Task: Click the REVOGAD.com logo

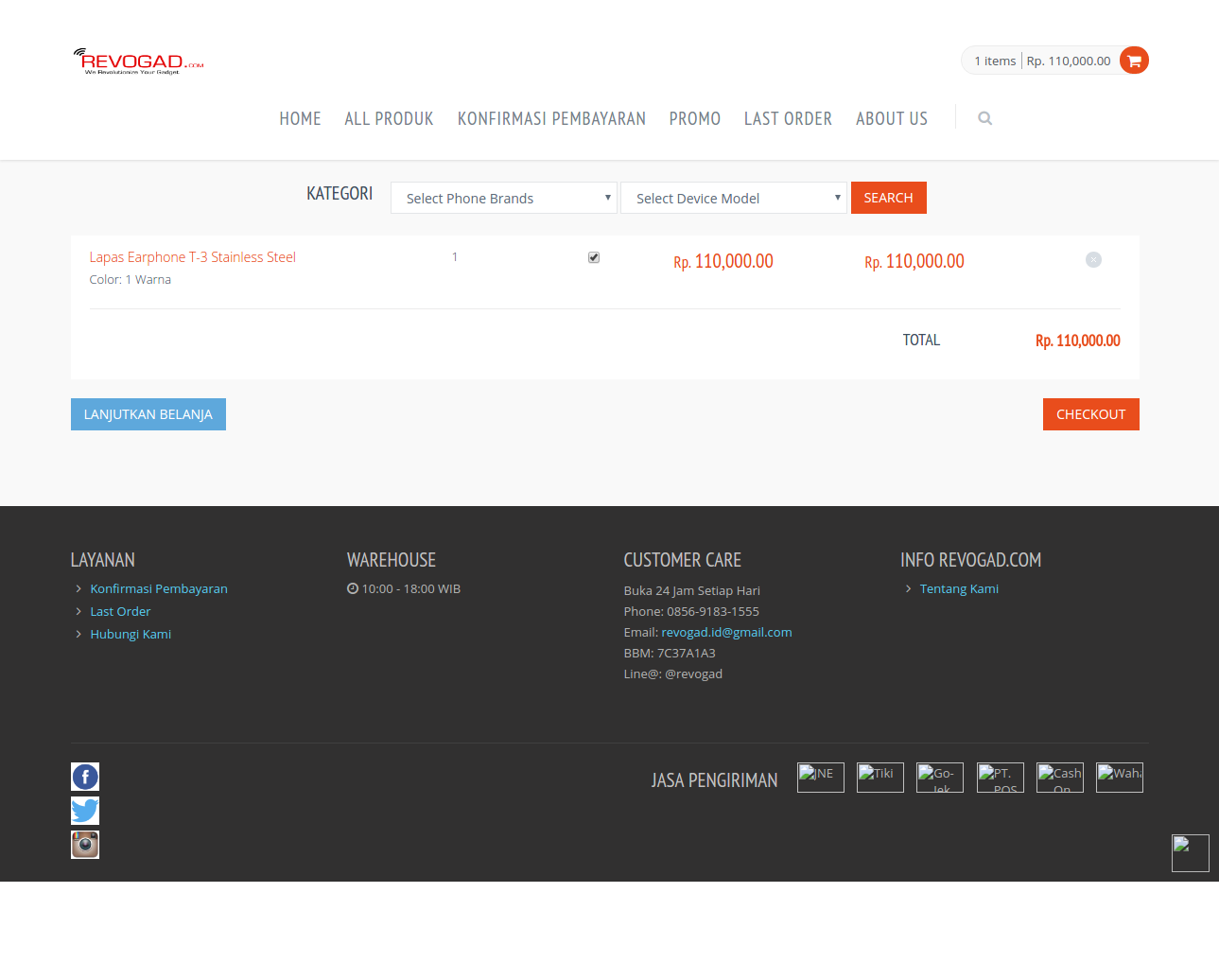Action: (x=138, y=60)
